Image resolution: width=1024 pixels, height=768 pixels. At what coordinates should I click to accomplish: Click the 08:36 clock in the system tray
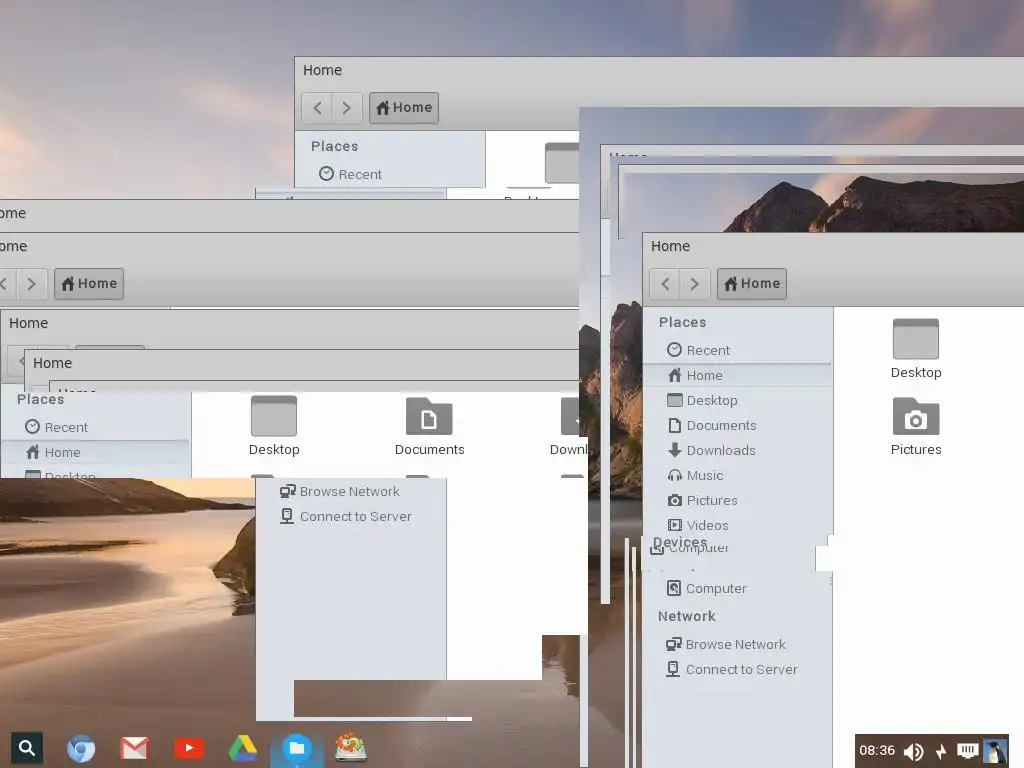pyautogui.click(x=877, y=750)
